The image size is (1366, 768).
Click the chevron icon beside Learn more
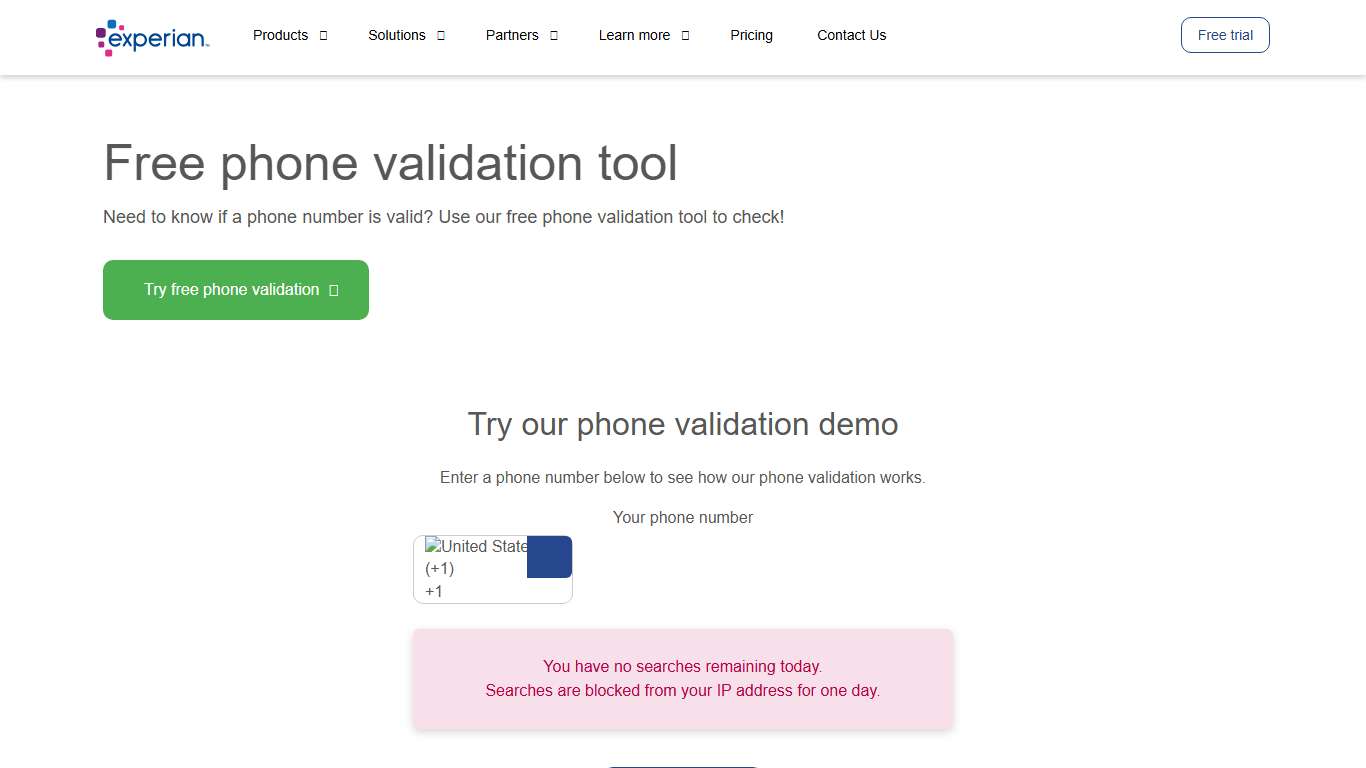click(x=685, y=35)
